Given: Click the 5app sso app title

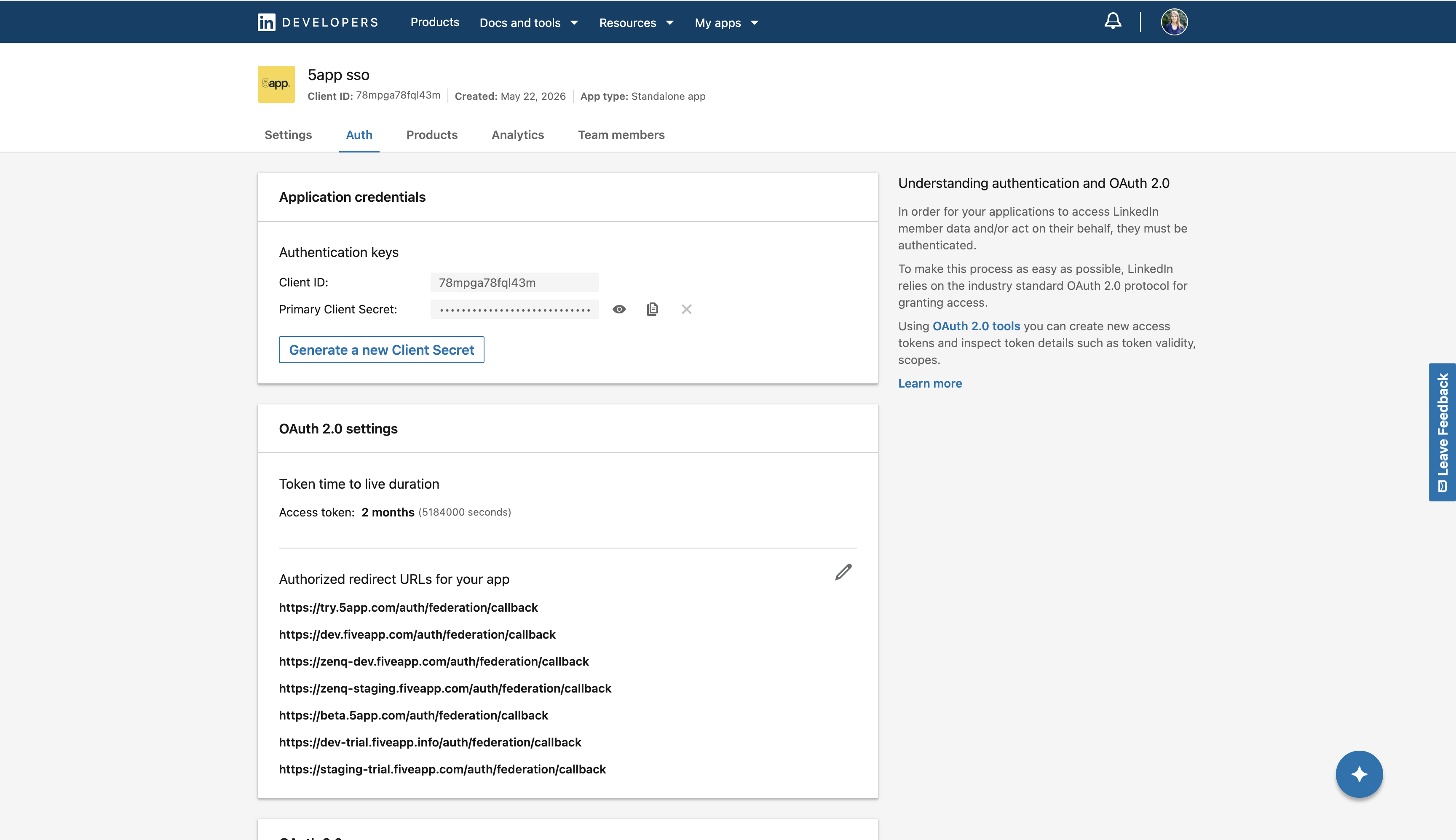Looking at the screenshot, I should click(x=339, y=75).
